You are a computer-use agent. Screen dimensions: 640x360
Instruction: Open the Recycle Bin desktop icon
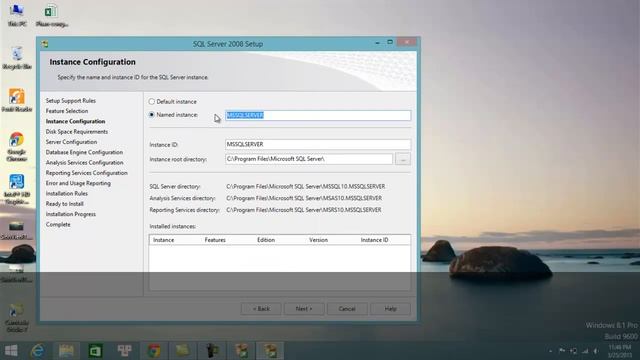pyautogui.click(x=17, y=58)
